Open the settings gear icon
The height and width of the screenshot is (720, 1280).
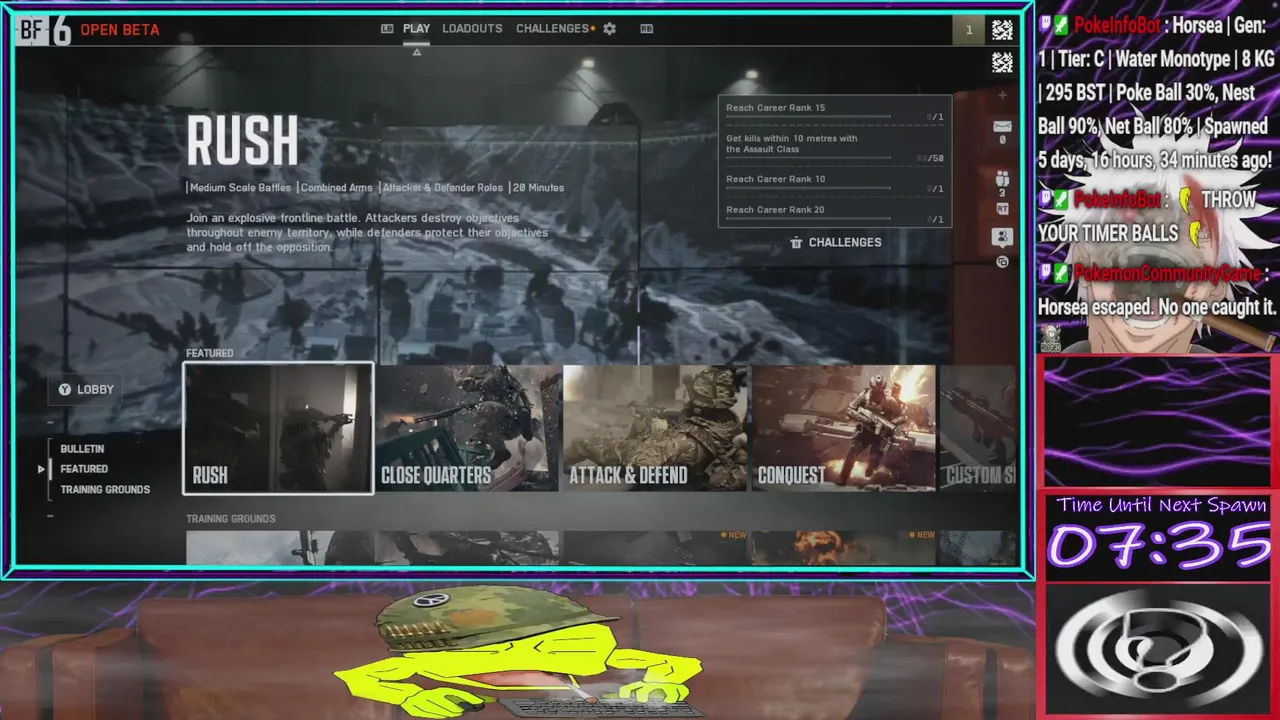pos(610,29)
